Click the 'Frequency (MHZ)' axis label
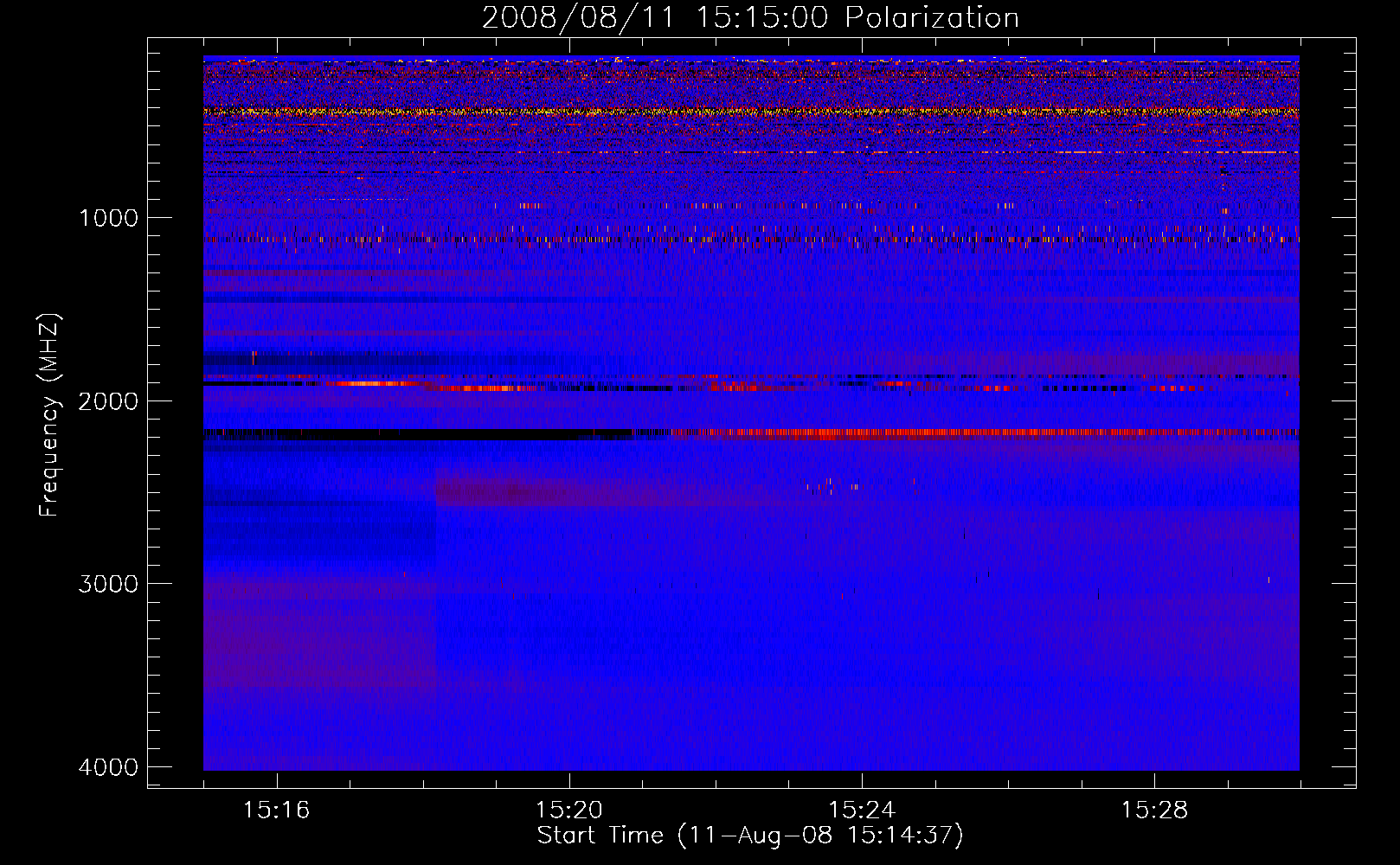1400x865 pixels. [x=49, y=415]
